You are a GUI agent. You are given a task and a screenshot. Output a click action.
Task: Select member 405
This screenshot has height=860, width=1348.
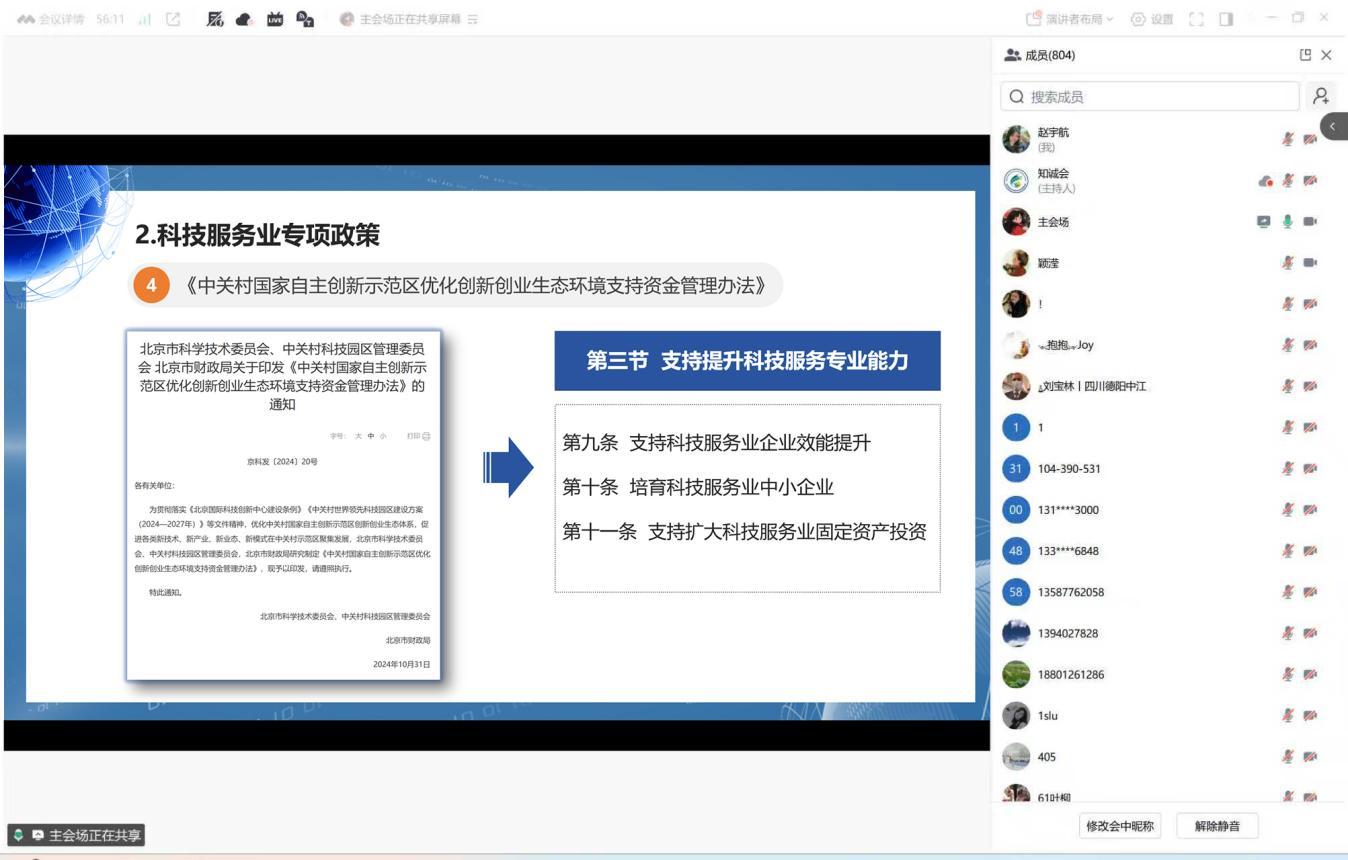click(1168, 756)
